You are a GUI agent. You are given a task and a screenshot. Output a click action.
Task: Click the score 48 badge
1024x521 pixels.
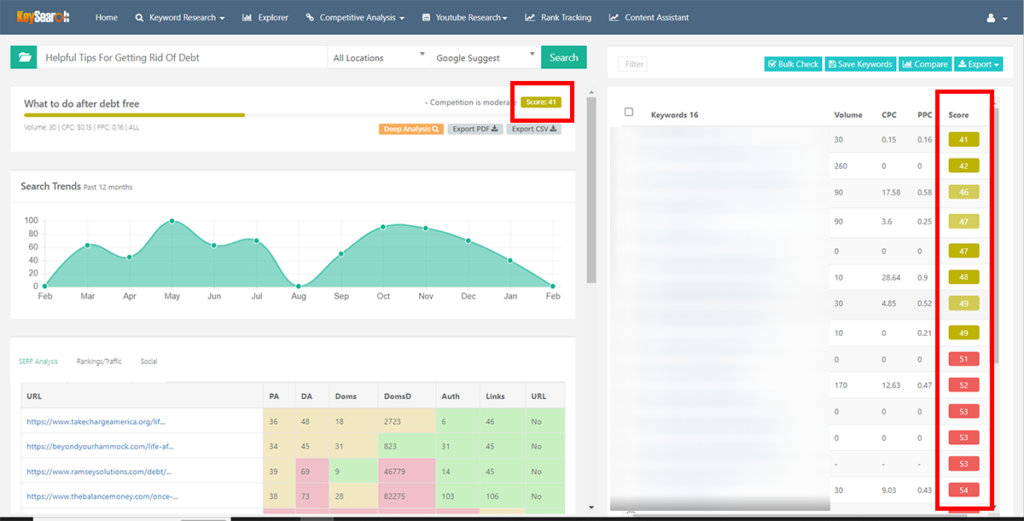point(963,277)
